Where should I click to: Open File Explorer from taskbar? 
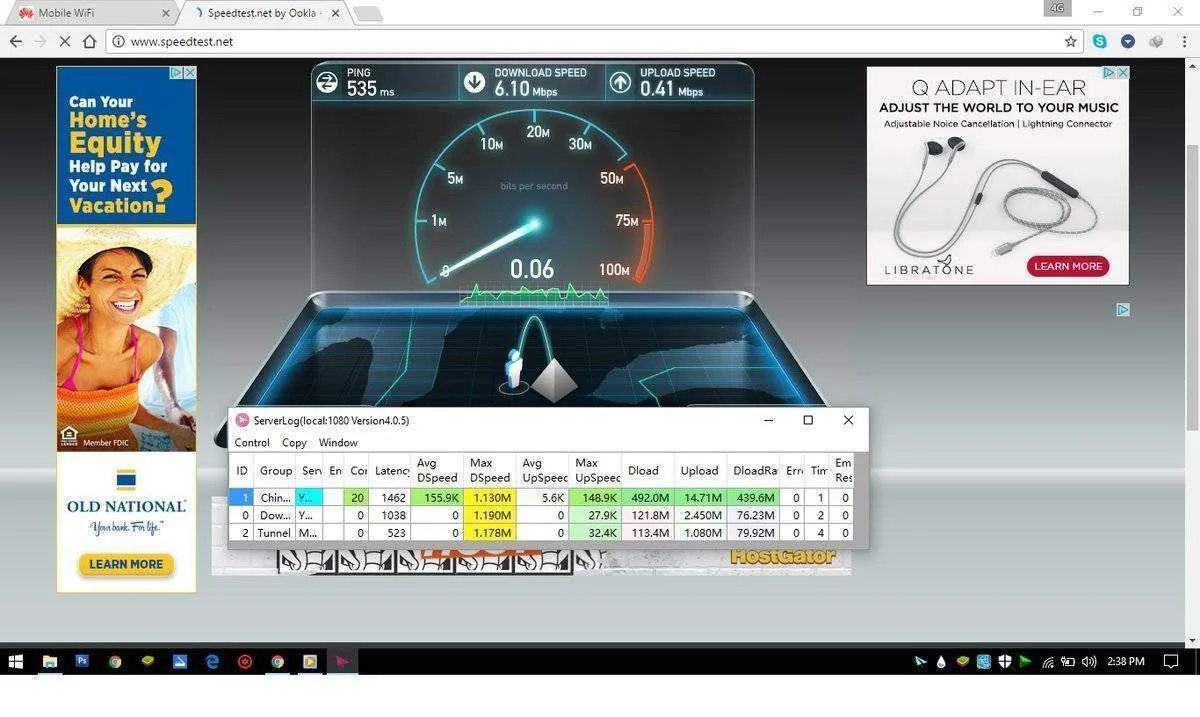click(49, 661)
